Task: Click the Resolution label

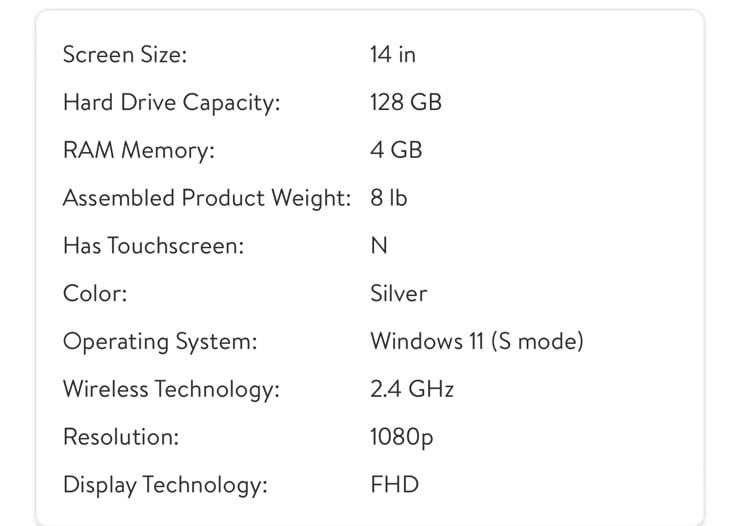Action: tap(121, 437)
